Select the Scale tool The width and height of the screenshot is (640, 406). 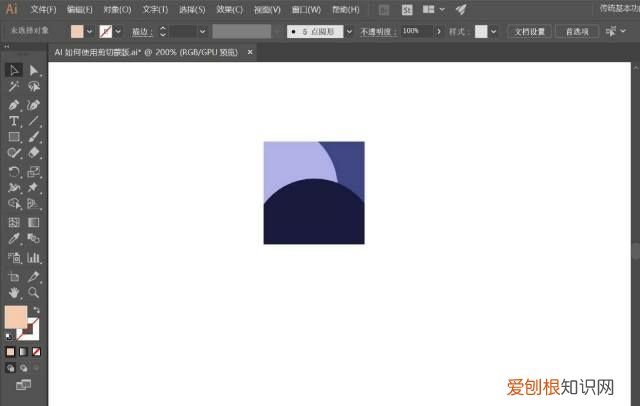(x=33, y=172)
